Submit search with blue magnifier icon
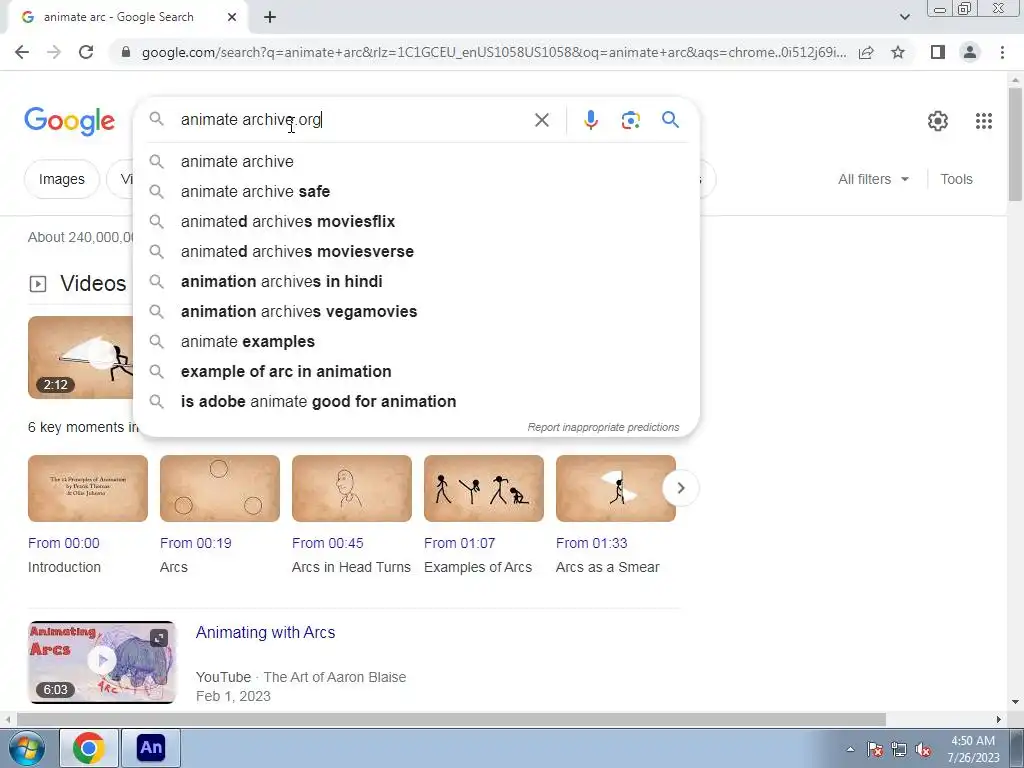This screenshot has height=768, width=1024. (x=670, y=120)
